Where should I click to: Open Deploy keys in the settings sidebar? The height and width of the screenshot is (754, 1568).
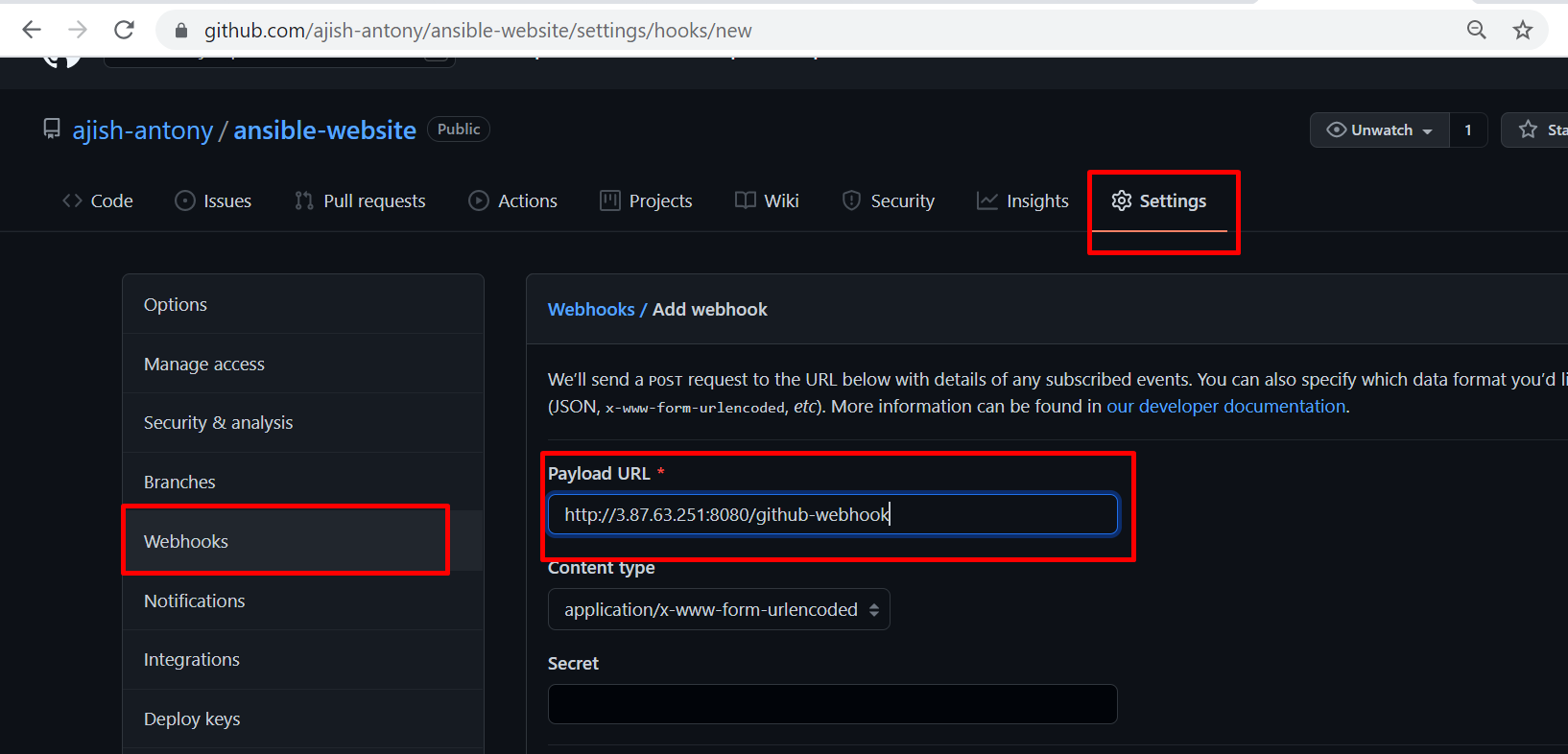click(x=303, y=719)
